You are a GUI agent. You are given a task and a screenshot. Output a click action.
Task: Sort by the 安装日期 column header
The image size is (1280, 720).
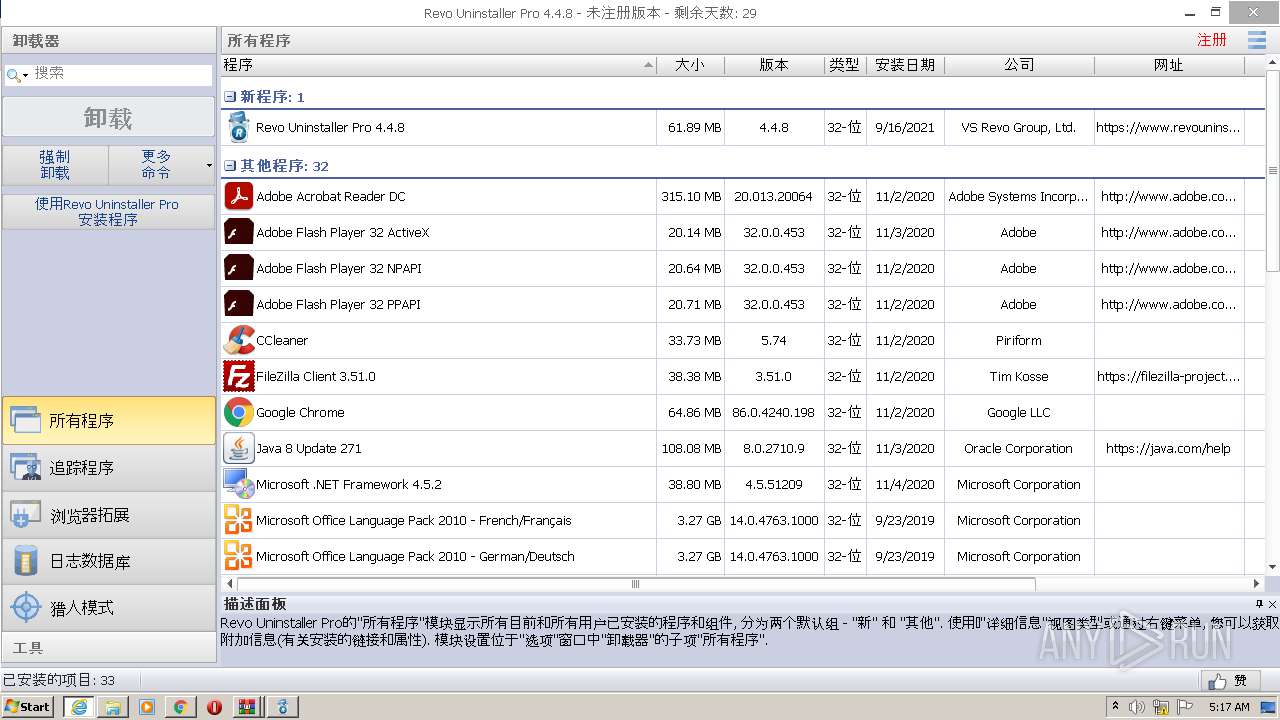click(905, 65)
